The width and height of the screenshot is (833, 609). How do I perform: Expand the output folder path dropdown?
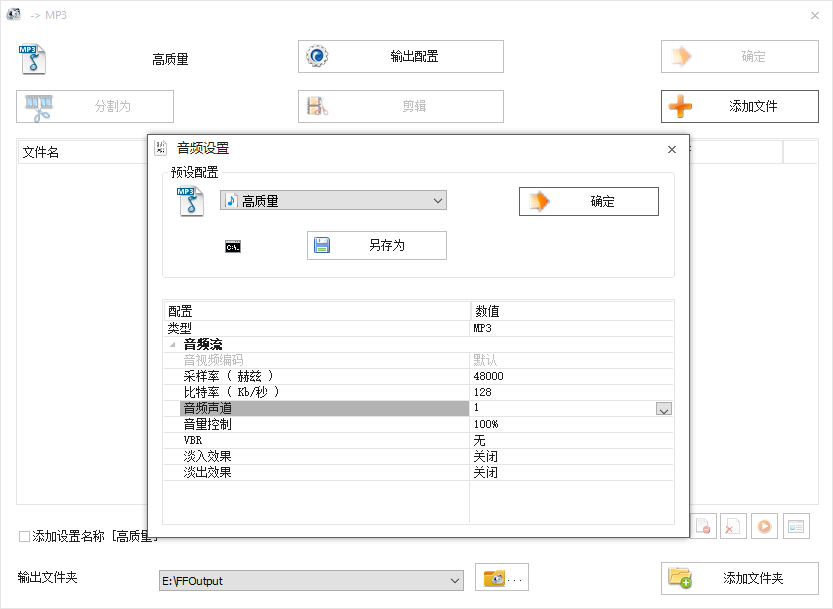click(x=455, y=578)
